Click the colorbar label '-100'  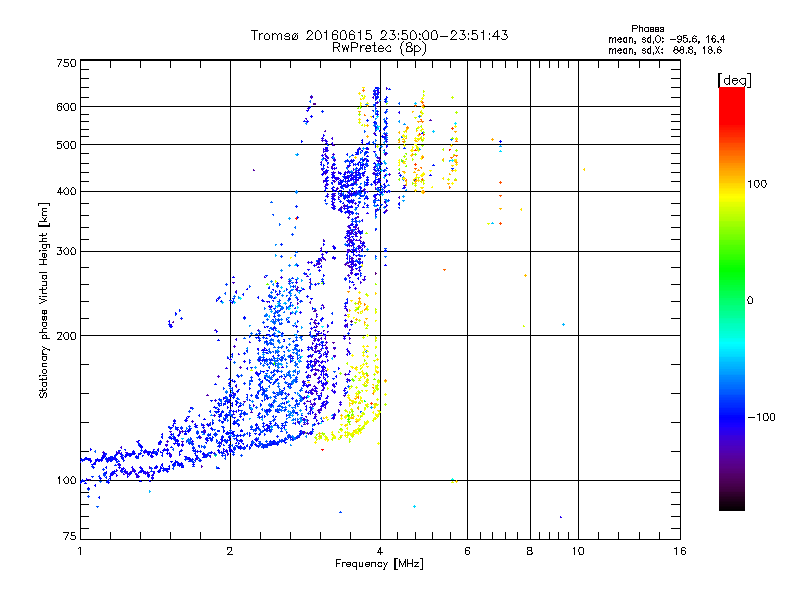click(x=761, y=417)
